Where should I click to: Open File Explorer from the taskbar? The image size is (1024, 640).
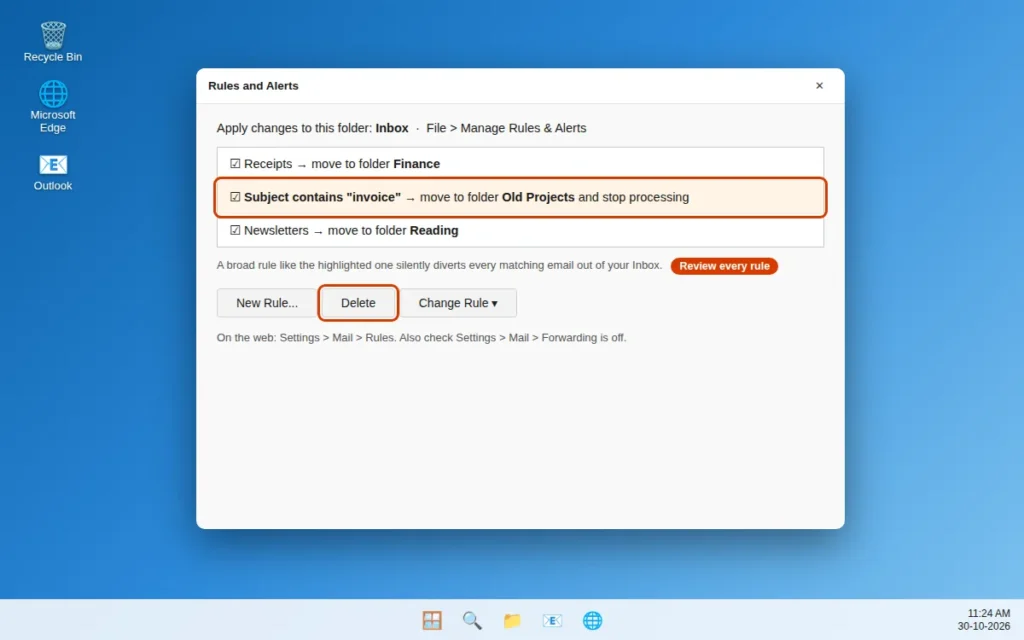[512, 620]
